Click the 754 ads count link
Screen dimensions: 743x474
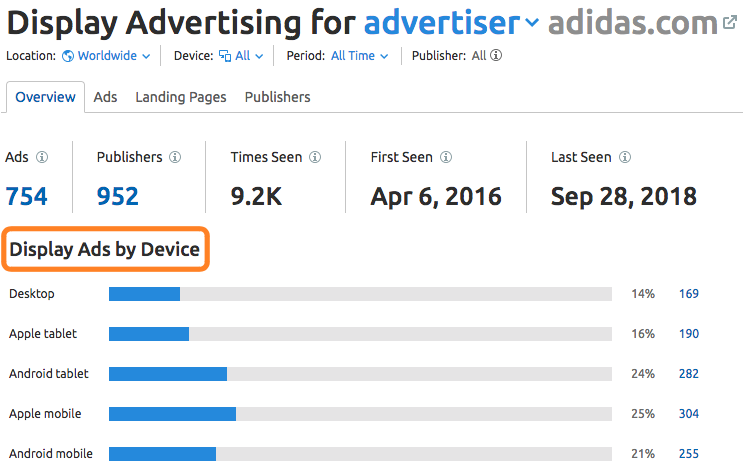point(27,196)
